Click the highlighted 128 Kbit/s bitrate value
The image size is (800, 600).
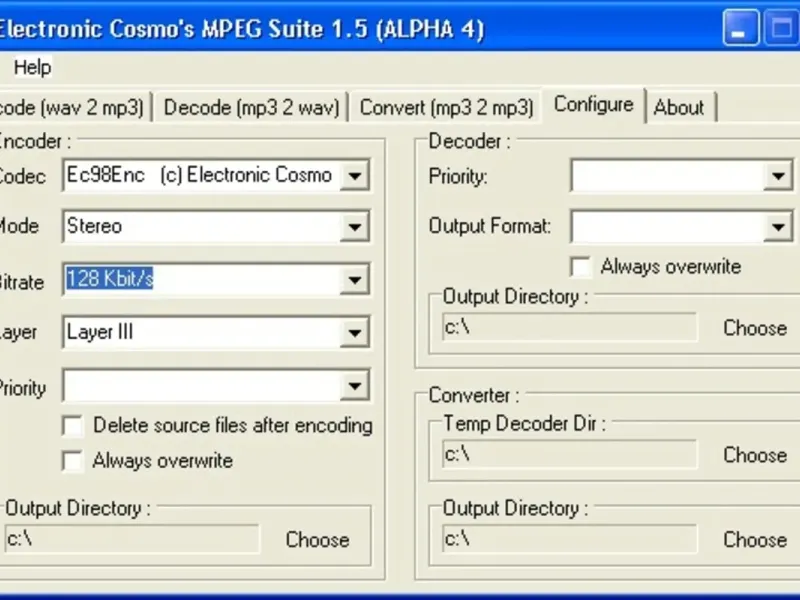[110, 279]
